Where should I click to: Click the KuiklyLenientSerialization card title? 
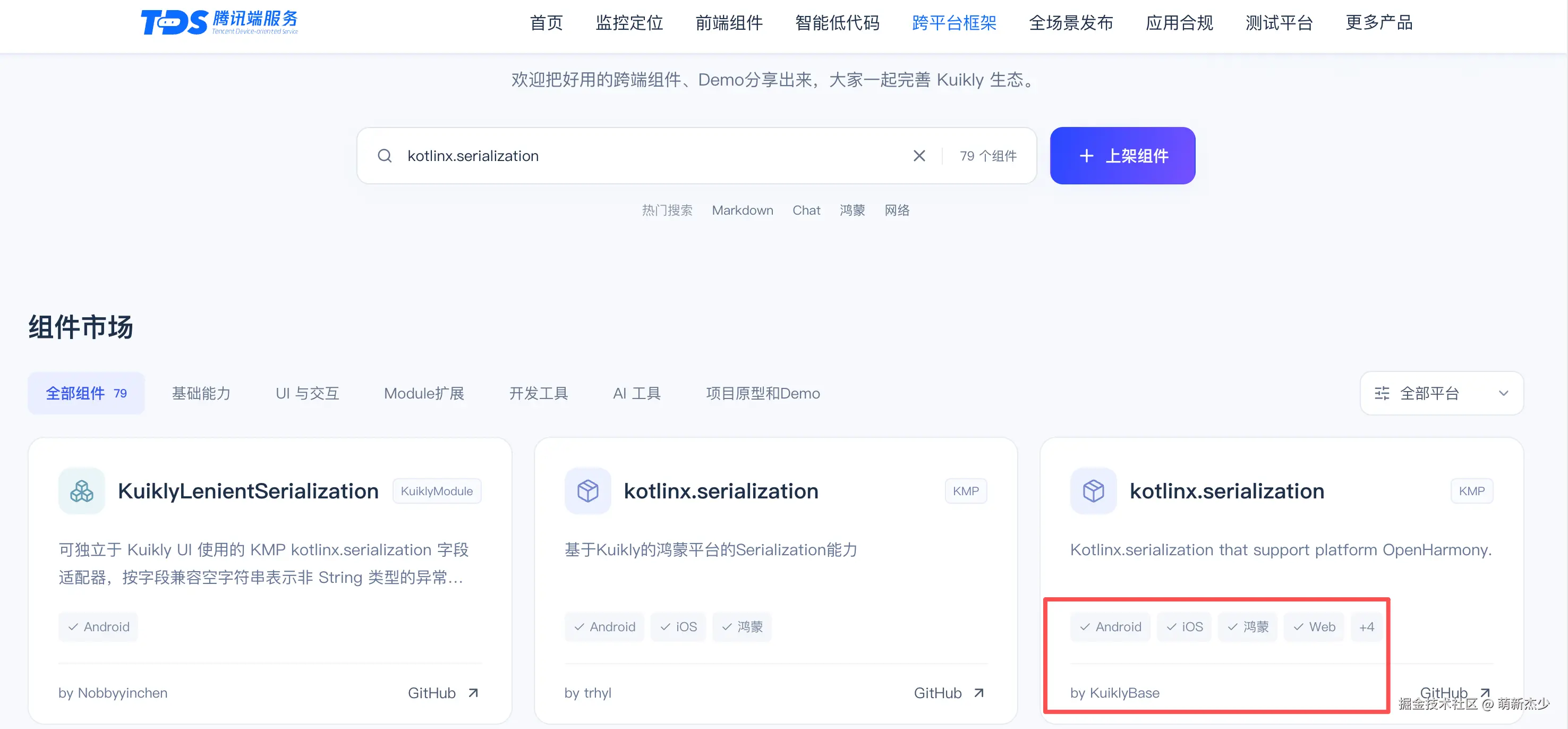tap(248, 491)
